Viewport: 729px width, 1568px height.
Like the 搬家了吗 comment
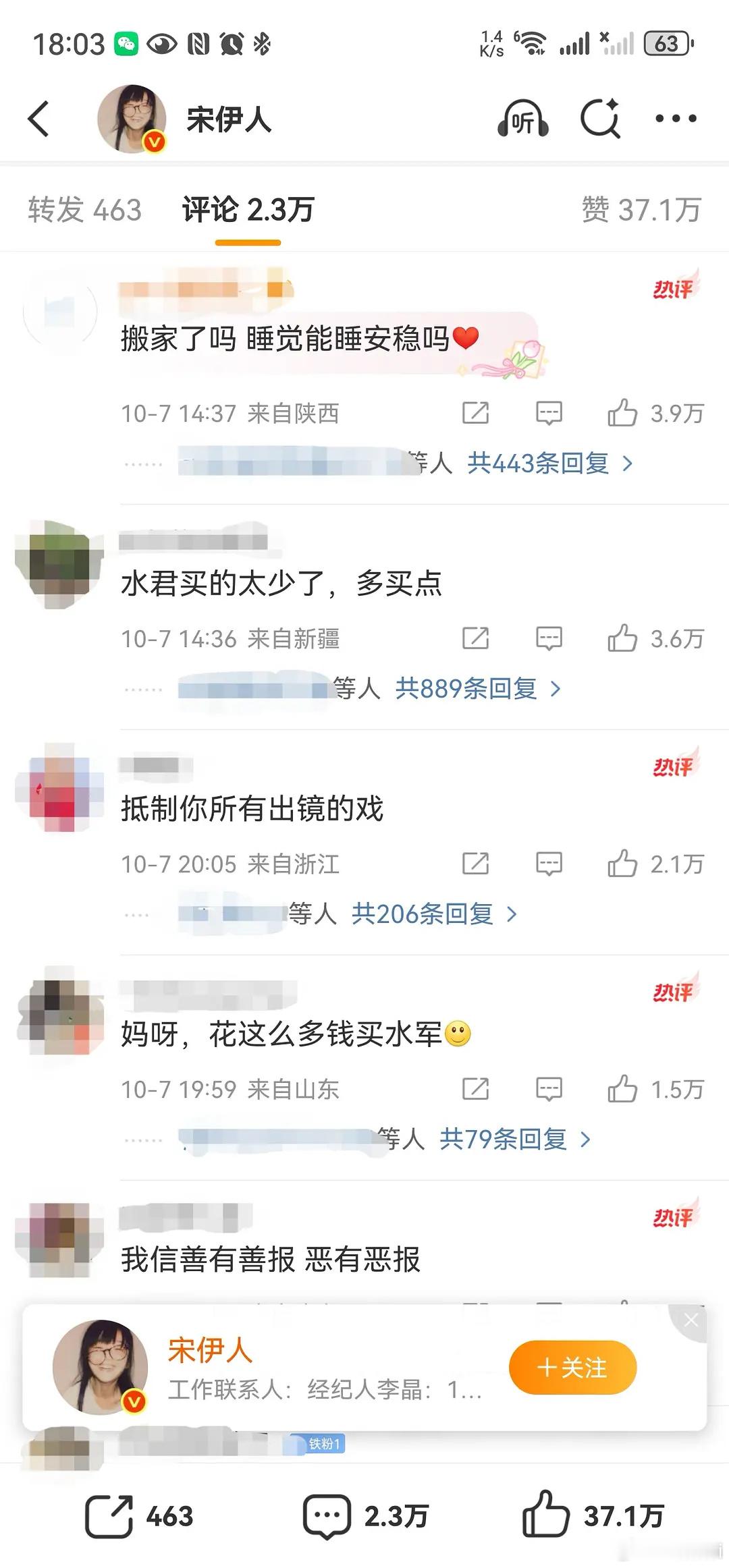coord(622,412)
